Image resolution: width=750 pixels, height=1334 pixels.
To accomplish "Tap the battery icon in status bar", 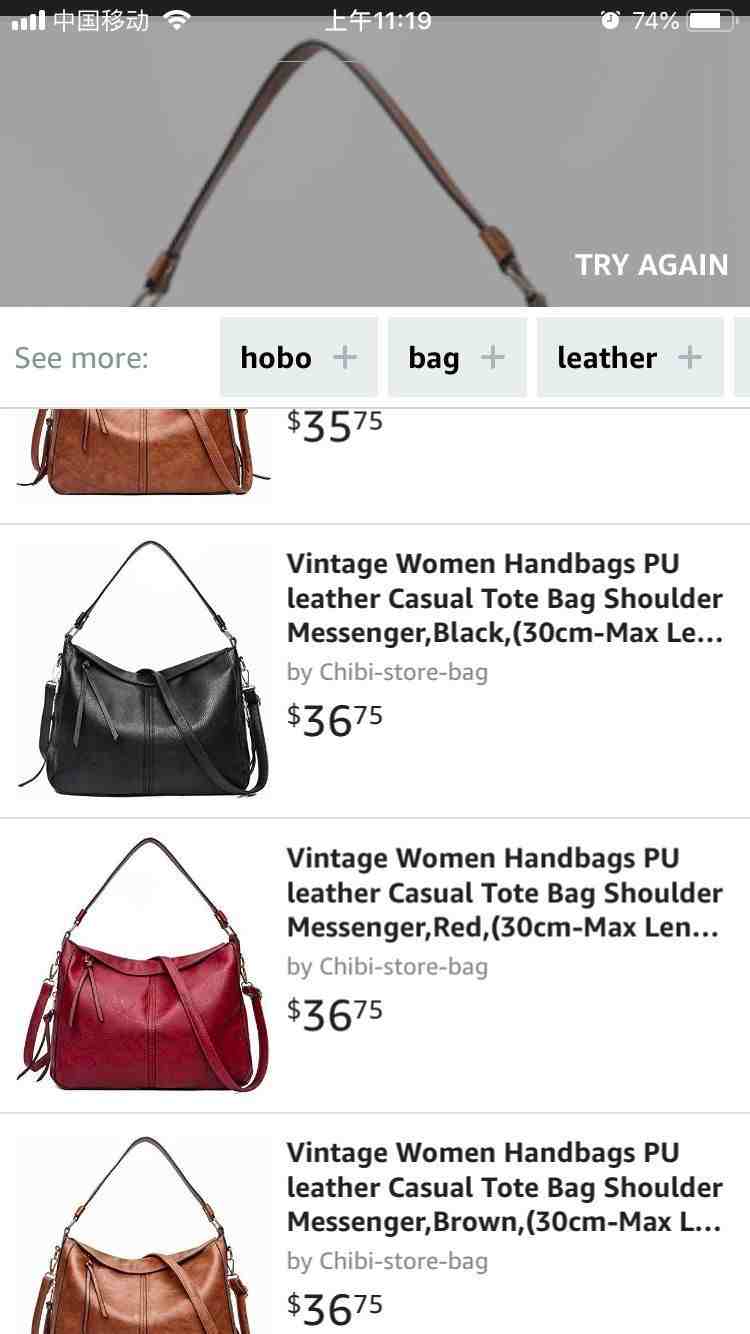I will click(x=711, y=20).
